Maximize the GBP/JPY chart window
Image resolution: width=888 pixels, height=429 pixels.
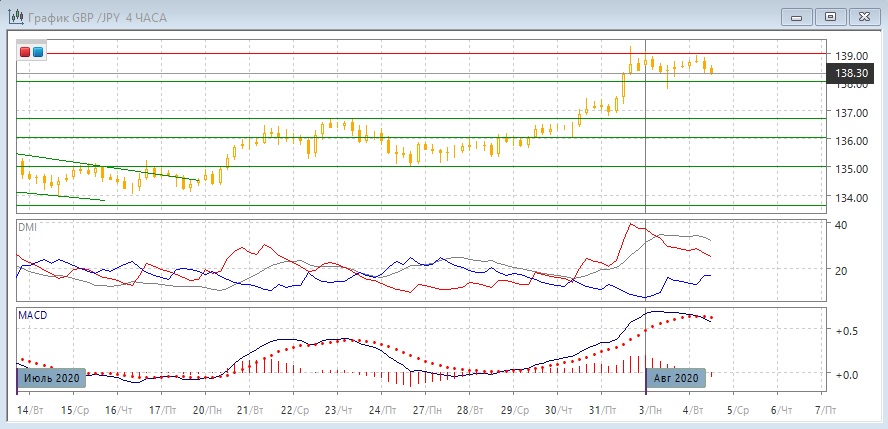point(829,15)
